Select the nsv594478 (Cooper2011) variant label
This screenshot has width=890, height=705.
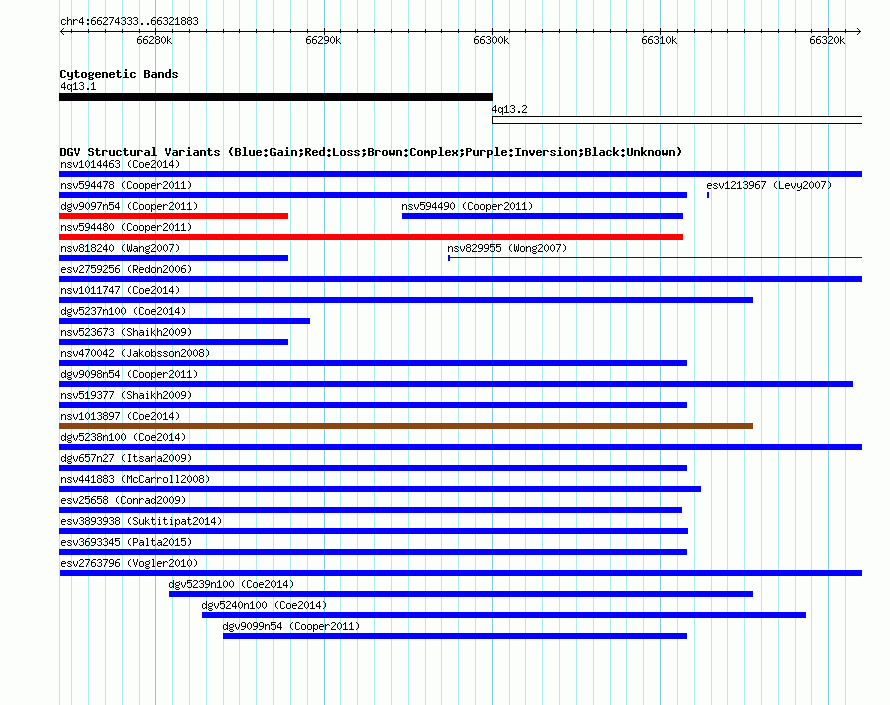coord(126,186)
